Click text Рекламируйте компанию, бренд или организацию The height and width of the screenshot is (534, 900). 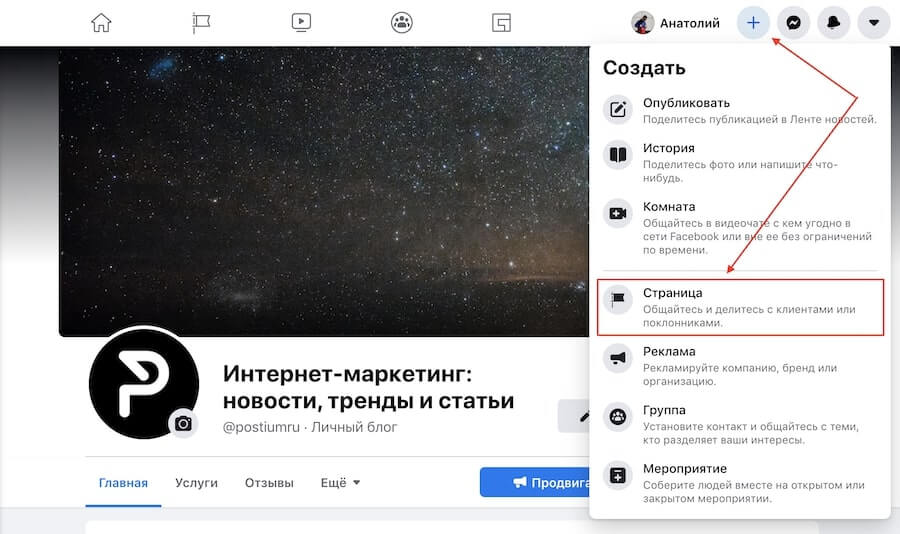pos(740,374)
